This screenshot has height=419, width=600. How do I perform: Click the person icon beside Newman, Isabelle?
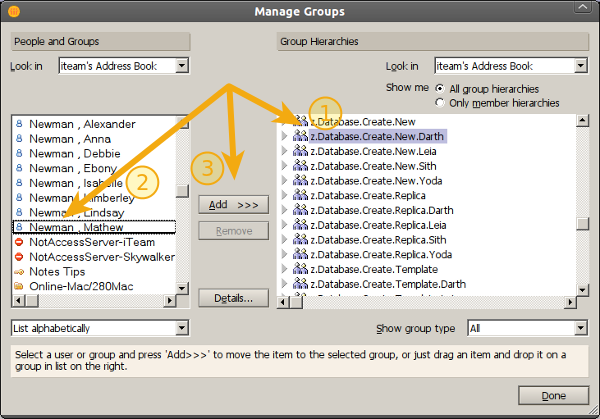point(19,183)
